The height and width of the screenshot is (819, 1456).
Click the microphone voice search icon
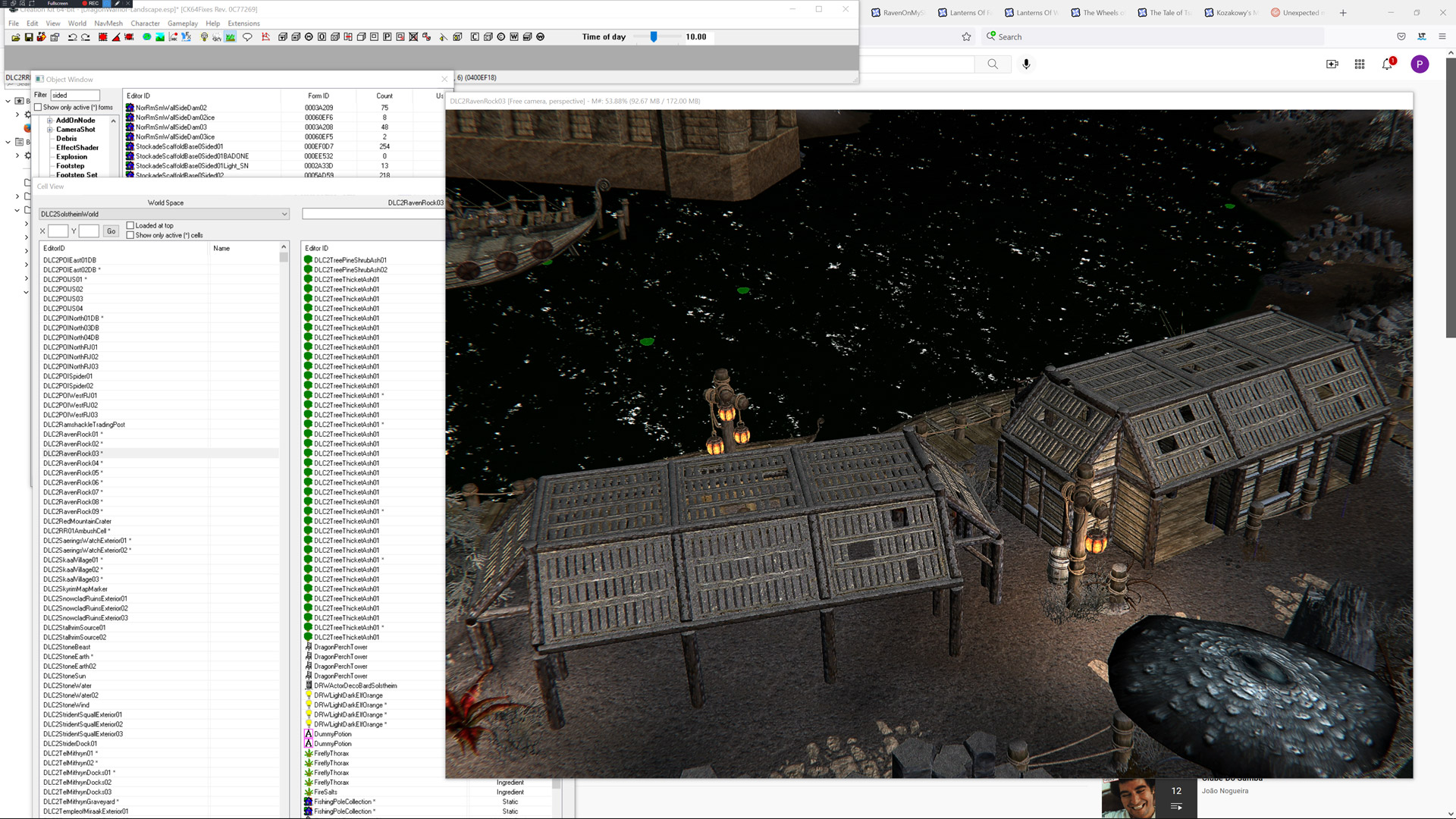click(1026, 64)
